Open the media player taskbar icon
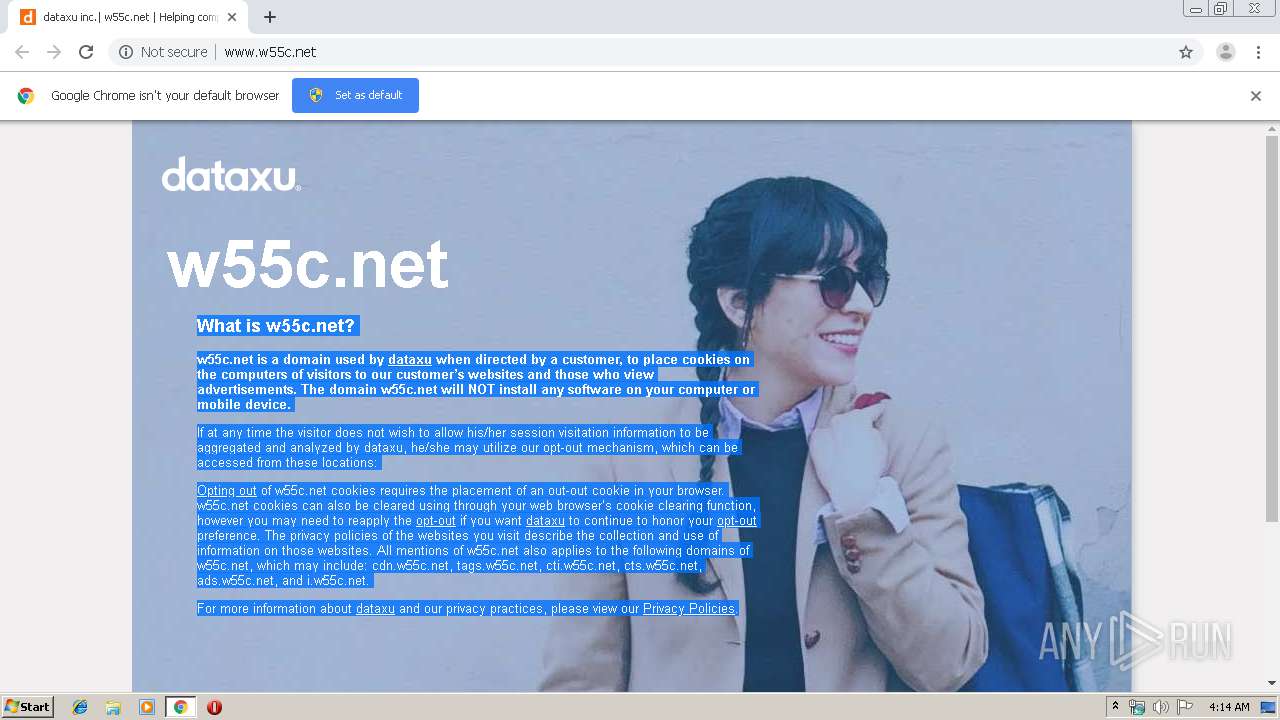The image size is (1280, 720). [x=147, y=707]
